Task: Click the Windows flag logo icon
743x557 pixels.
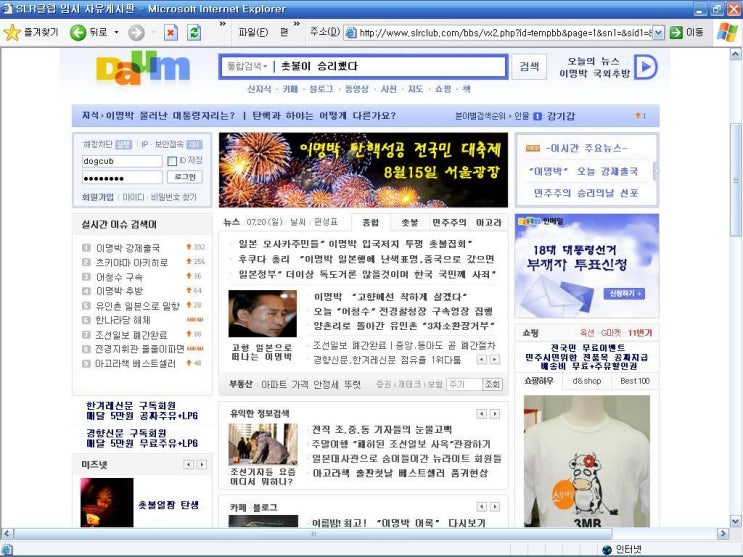Action: [x=727, y=32]
